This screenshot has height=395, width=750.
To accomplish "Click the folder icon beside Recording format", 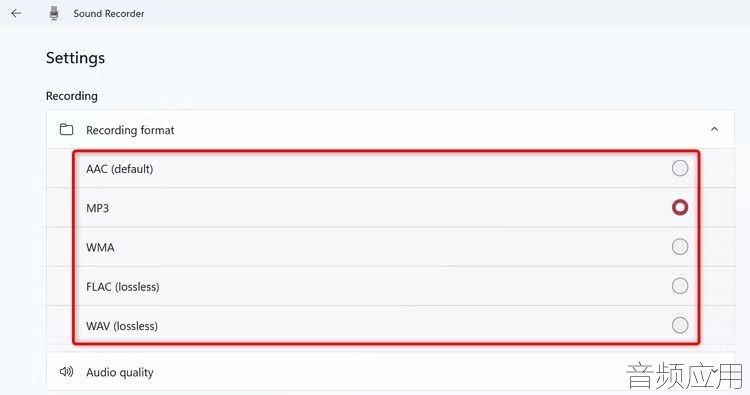I will tap(66, 129).
